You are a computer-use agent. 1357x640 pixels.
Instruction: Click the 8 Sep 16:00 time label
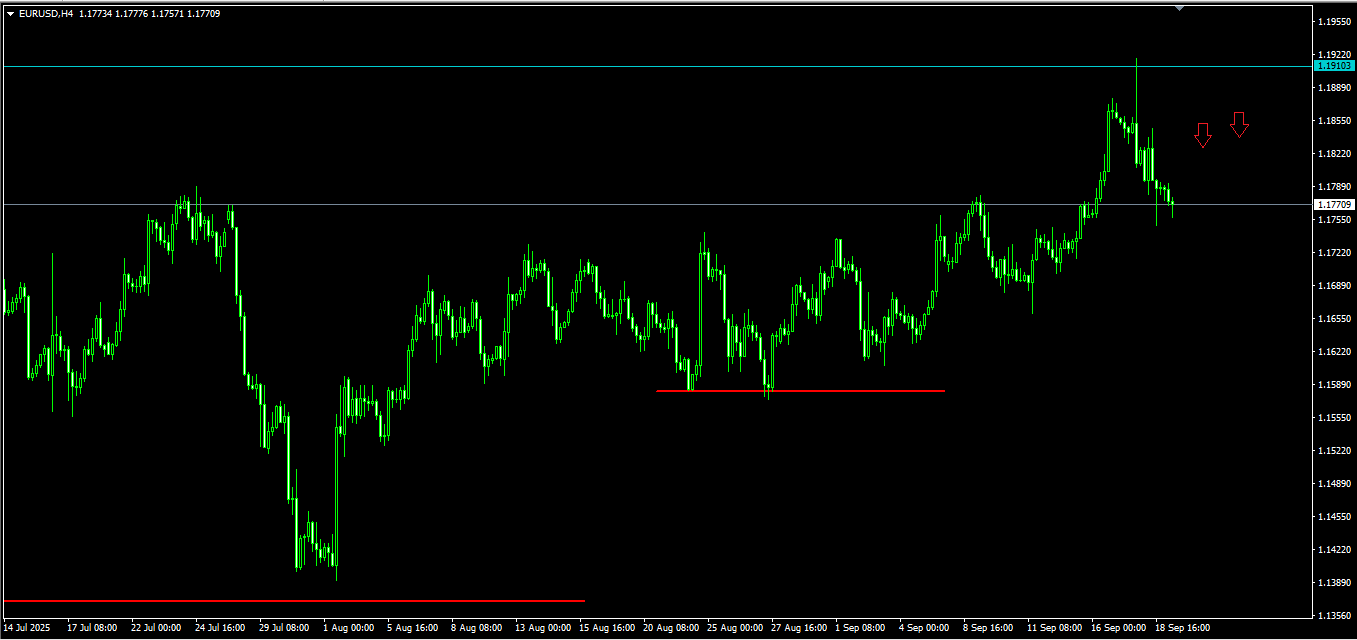coord(989,628)
